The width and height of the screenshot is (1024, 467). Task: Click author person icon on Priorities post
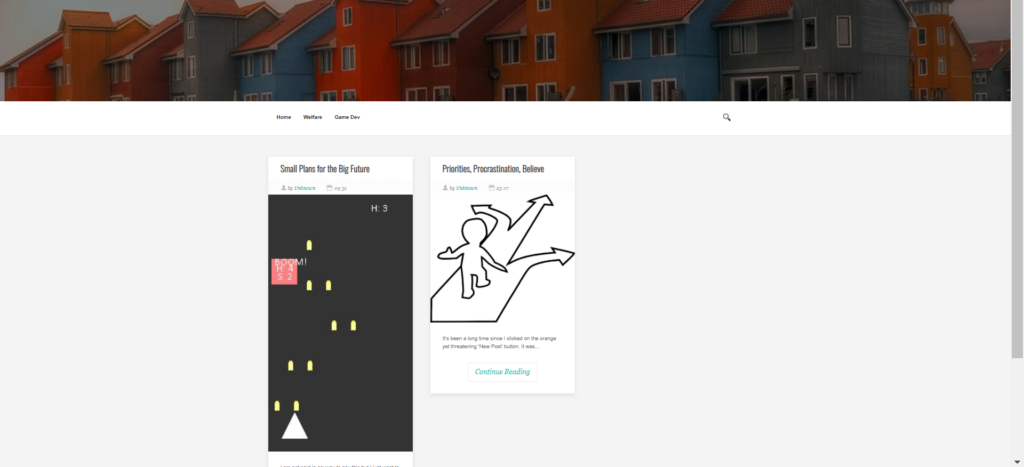[445, 187]
